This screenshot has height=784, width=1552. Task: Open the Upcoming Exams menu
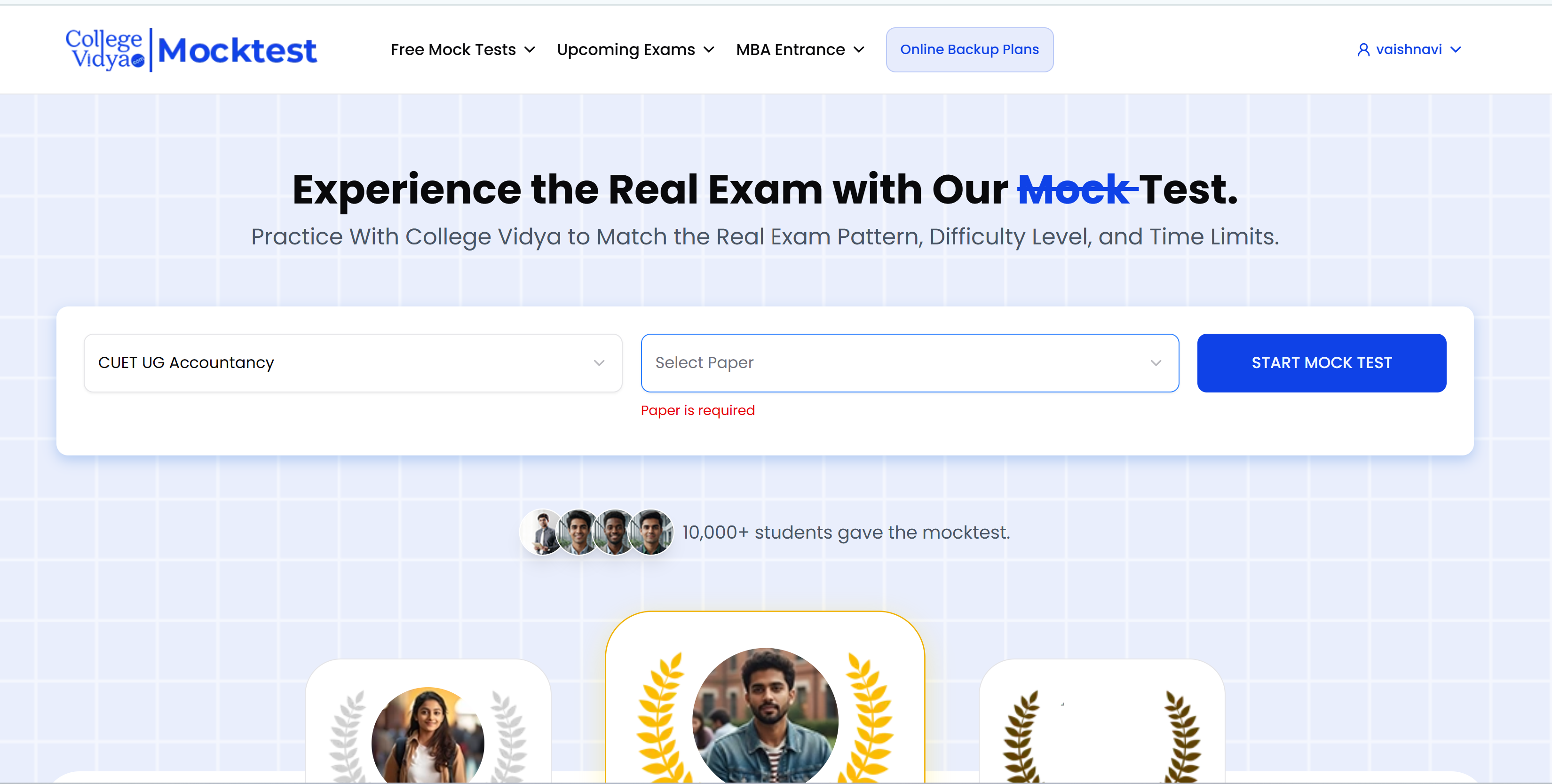636,49
